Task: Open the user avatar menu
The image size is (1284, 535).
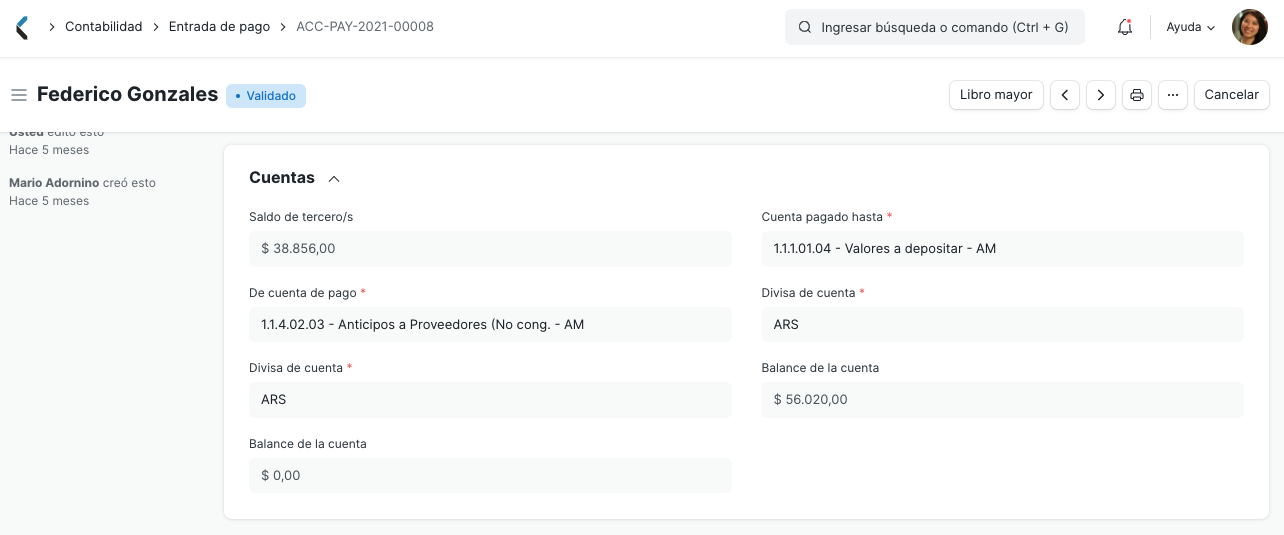Action: pyautogui.click(x=1249, y=27)
